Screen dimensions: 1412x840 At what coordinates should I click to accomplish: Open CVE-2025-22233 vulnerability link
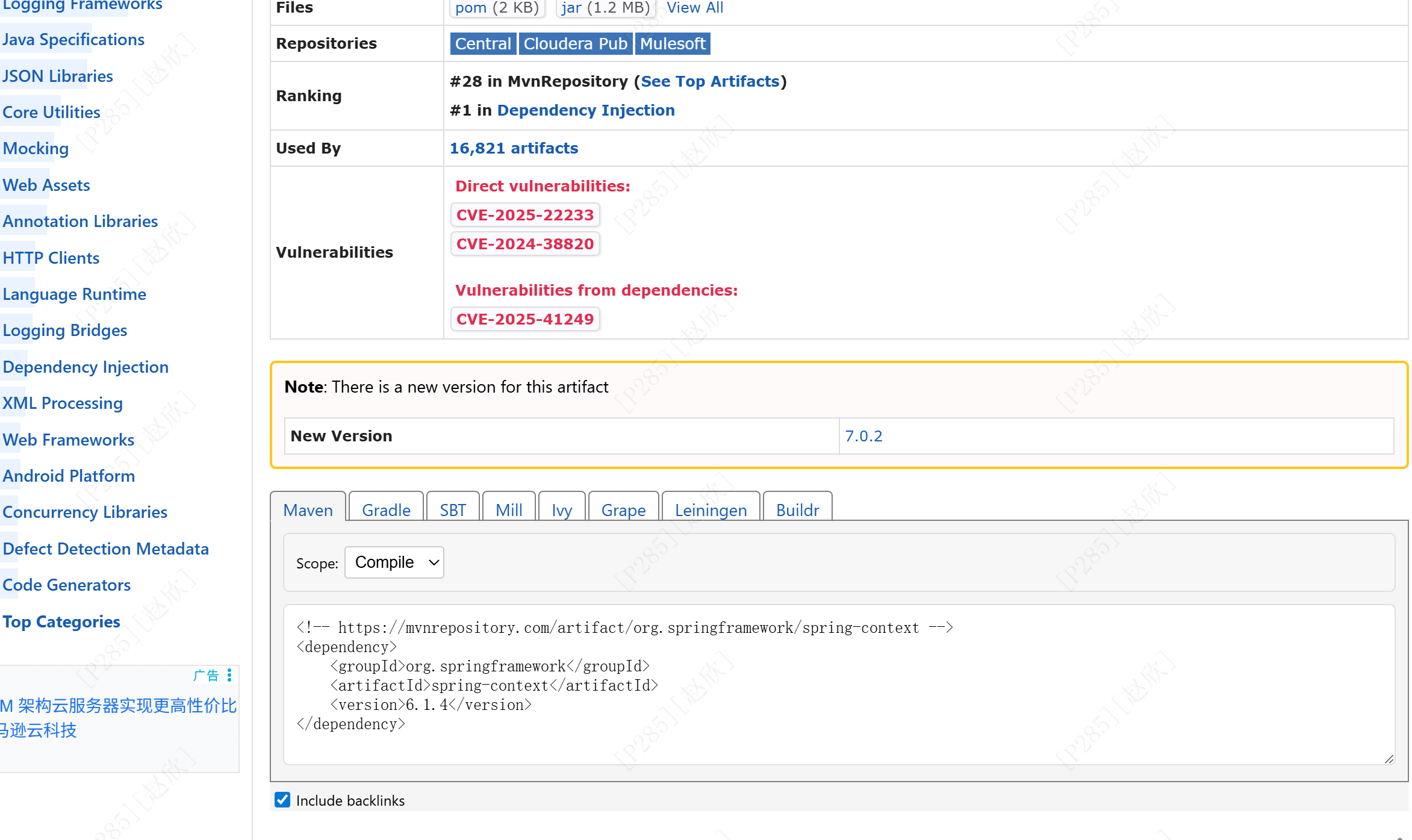point(525,215)
